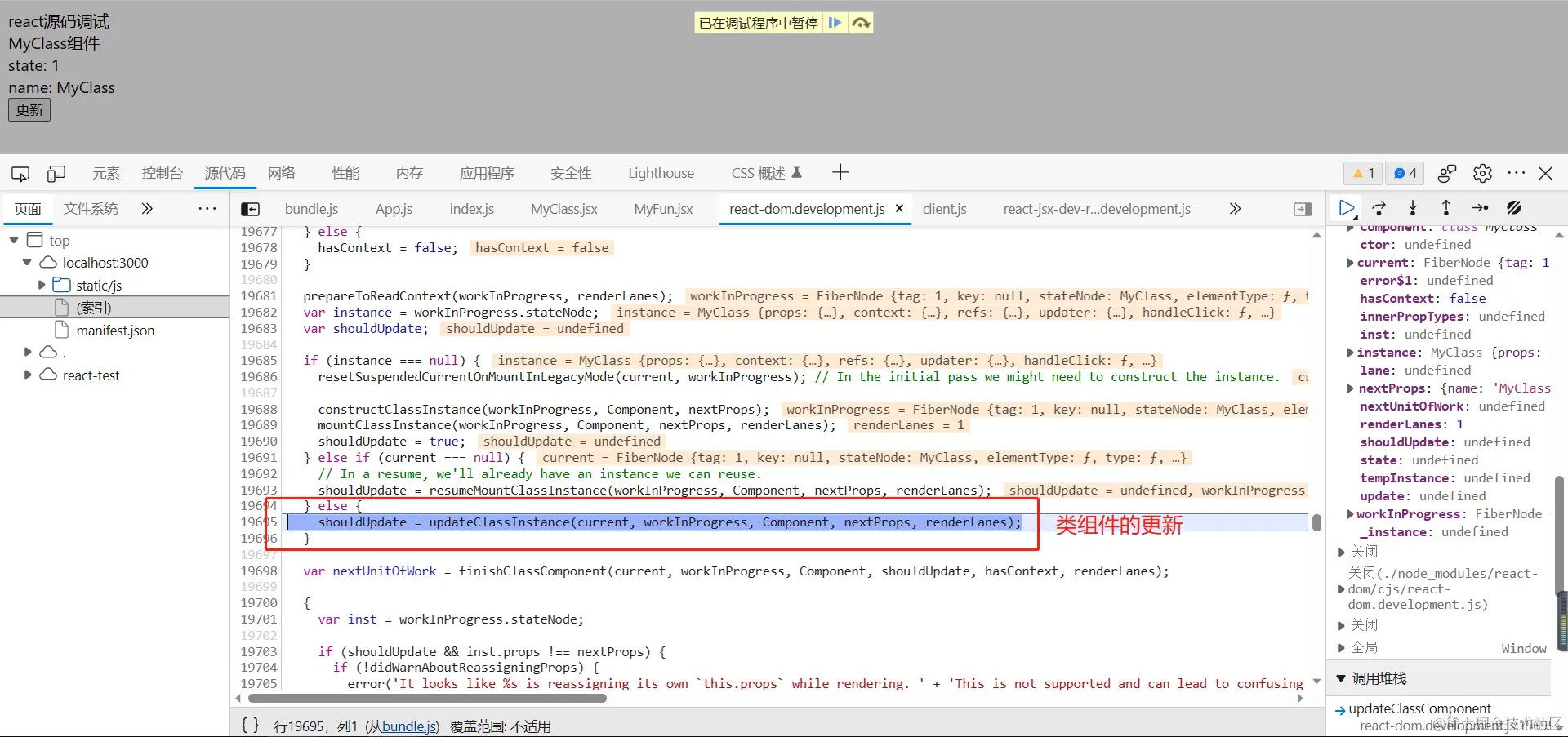1568x737 pixels.
Task: Switch to react-jsx-dev-r...development.js tab
Action: coord(1097,209)
